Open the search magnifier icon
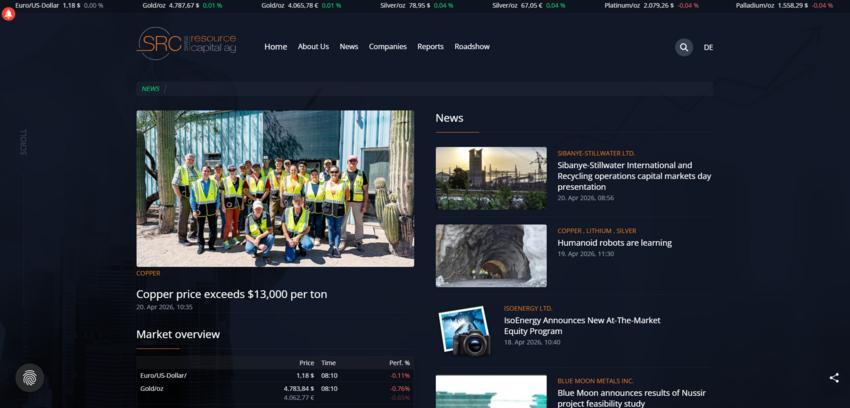The image size is (850, 408). pos(684,47)
